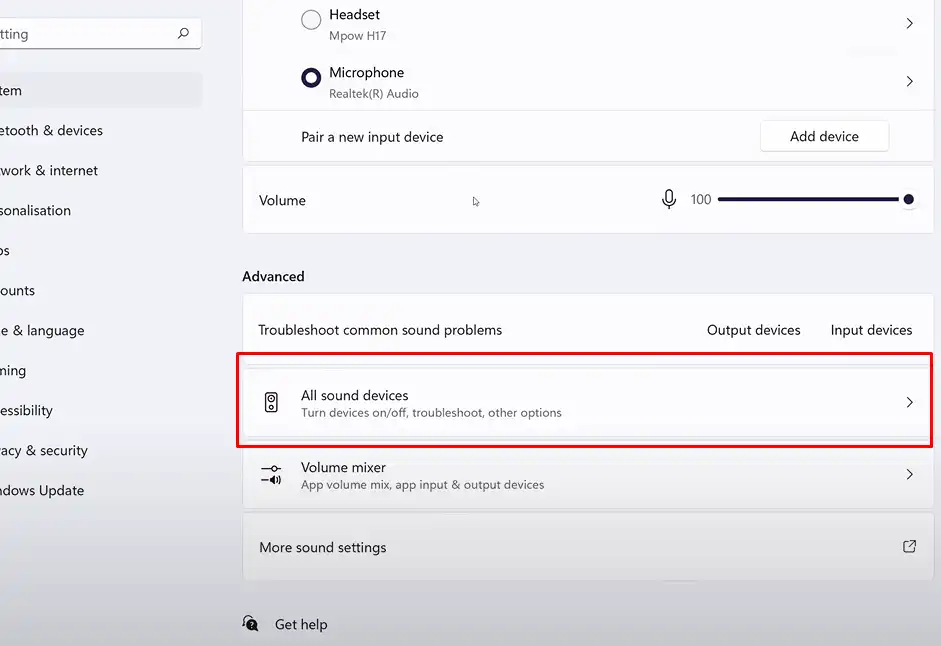Click the All sound devices speaker icon
Viewport: 941px width, 646px height.
coord(271,403)
